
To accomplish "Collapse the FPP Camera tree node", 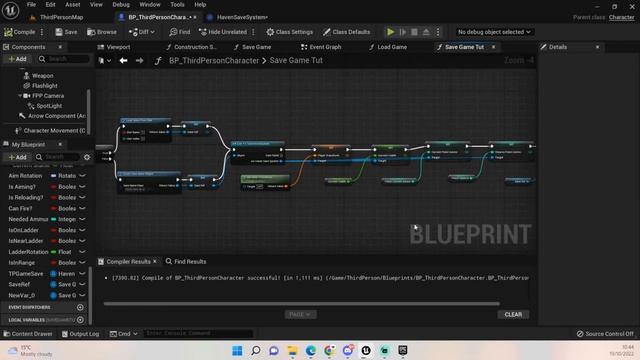I will pyautogui.click(x=20, y=96).
